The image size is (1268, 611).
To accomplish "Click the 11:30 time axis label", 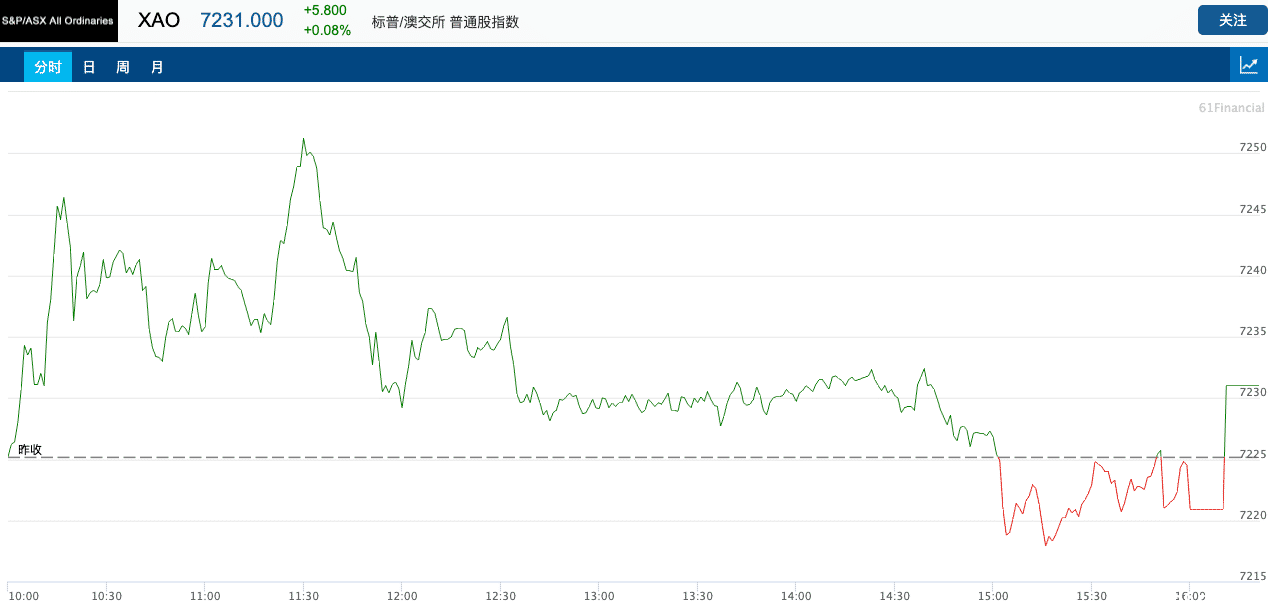I will [303, 596].
